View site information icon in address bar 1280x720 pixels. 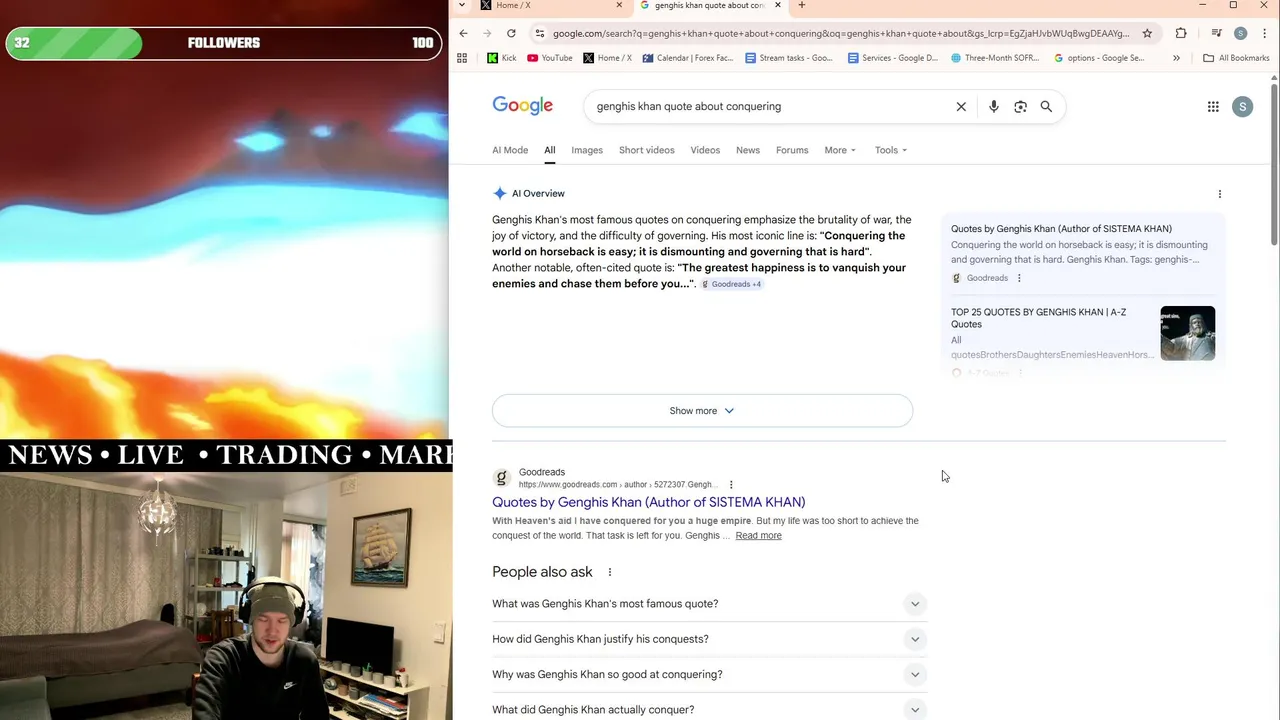540,33
